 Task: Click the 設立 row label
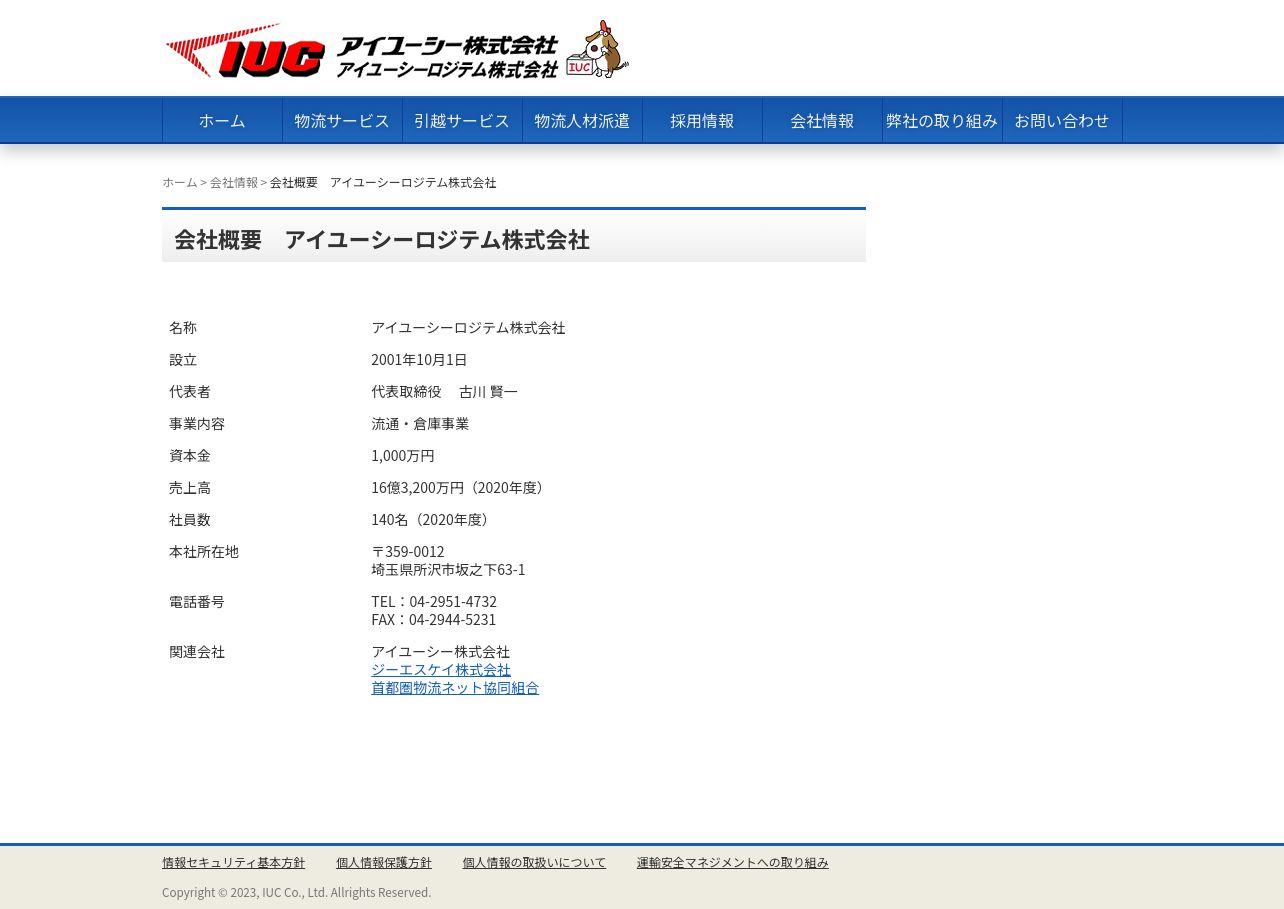(x=183, y=360)
